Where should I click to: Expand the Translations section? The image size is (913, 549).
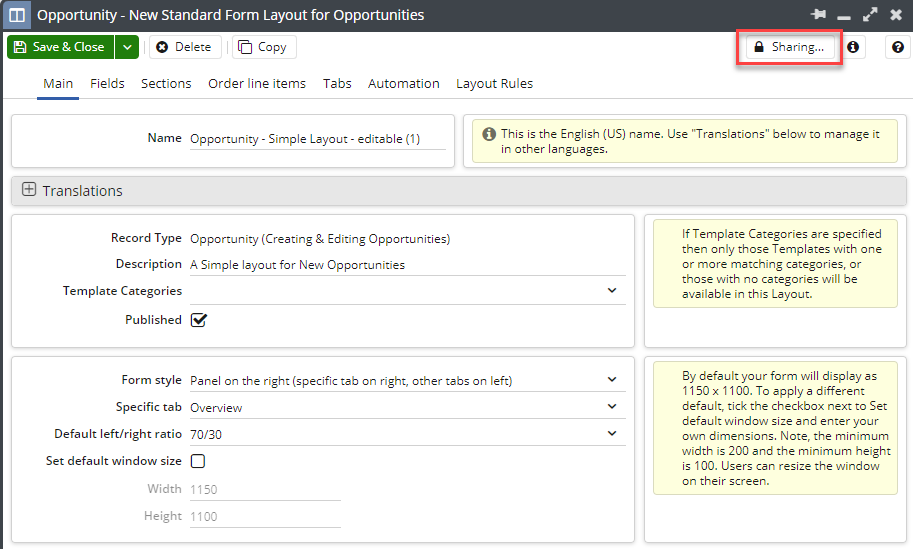tap(29, 190)
